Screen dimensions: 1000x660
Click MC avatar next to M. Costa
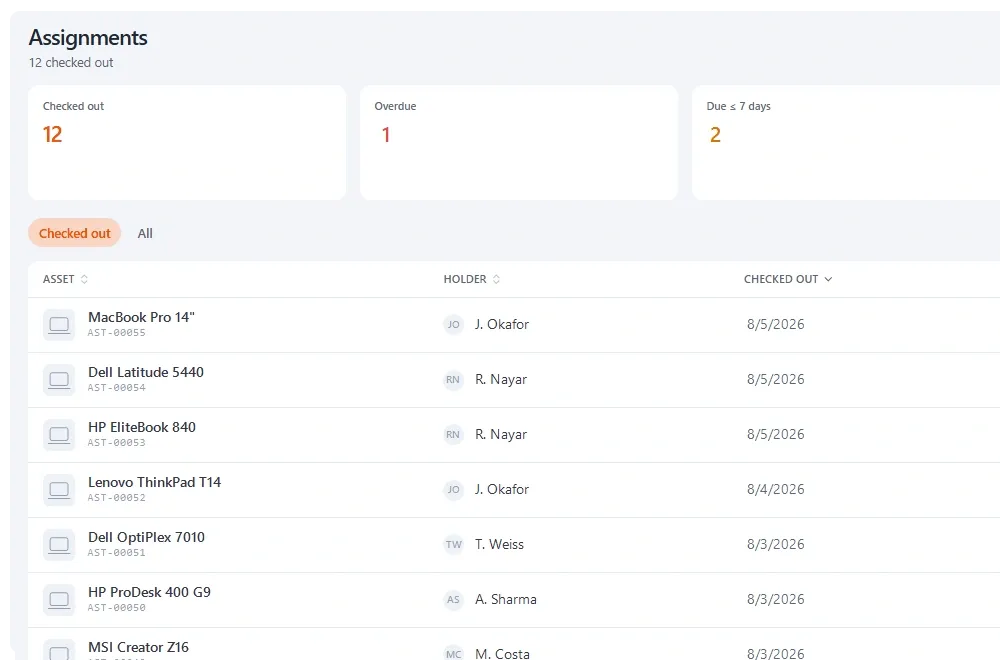tap(453, 652)
